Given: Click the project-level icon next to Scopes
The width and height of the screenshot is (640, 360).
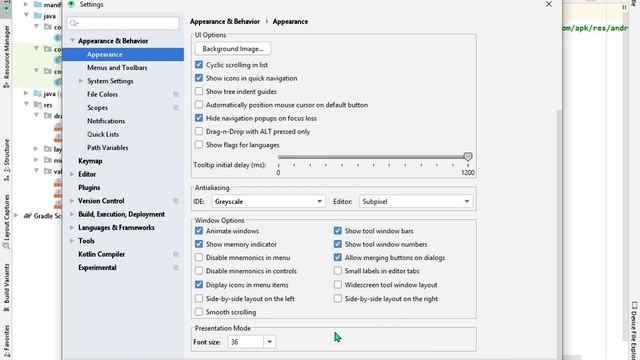Looking at the screenshot, I should click(x=176, y=108).
